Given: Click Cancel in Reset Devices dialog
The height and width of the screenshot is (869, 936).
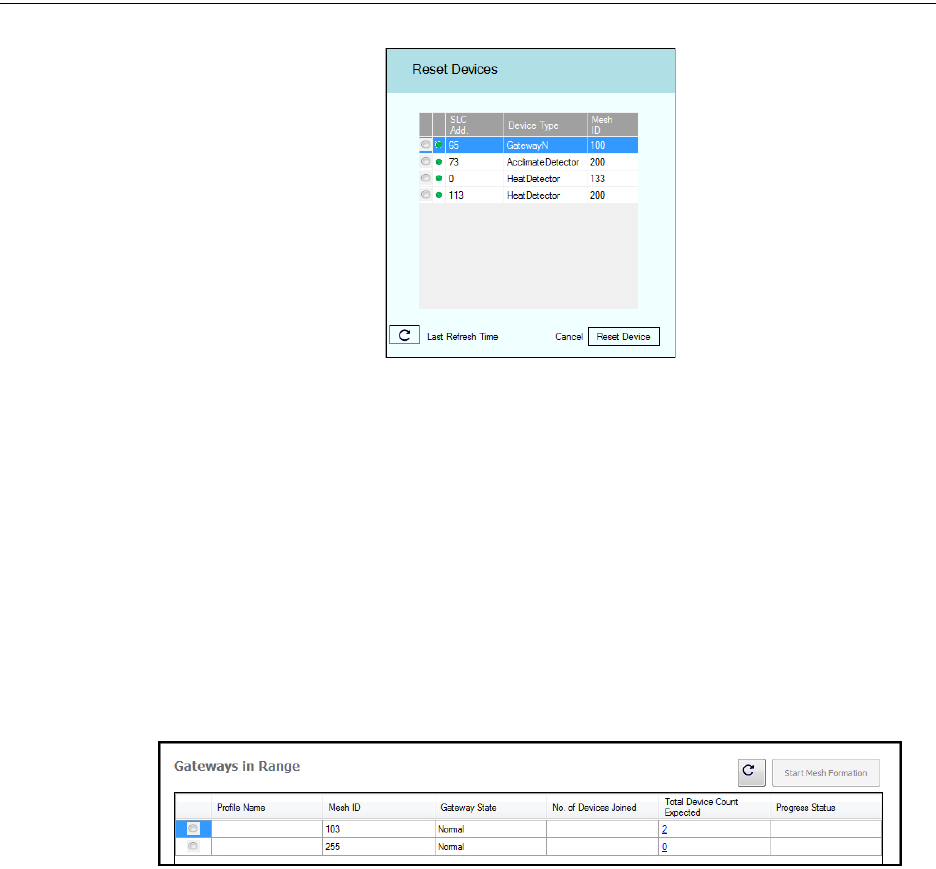Looking at the screenshot, I should point(569,337).
